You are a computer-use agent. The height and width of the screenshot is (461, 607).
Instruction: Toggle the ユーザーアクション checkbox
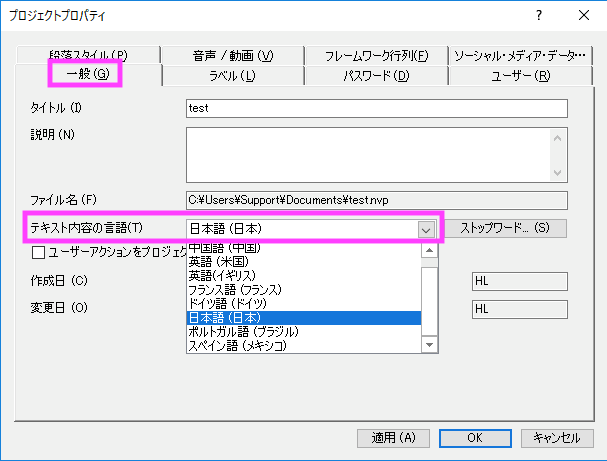click(39, 253)
